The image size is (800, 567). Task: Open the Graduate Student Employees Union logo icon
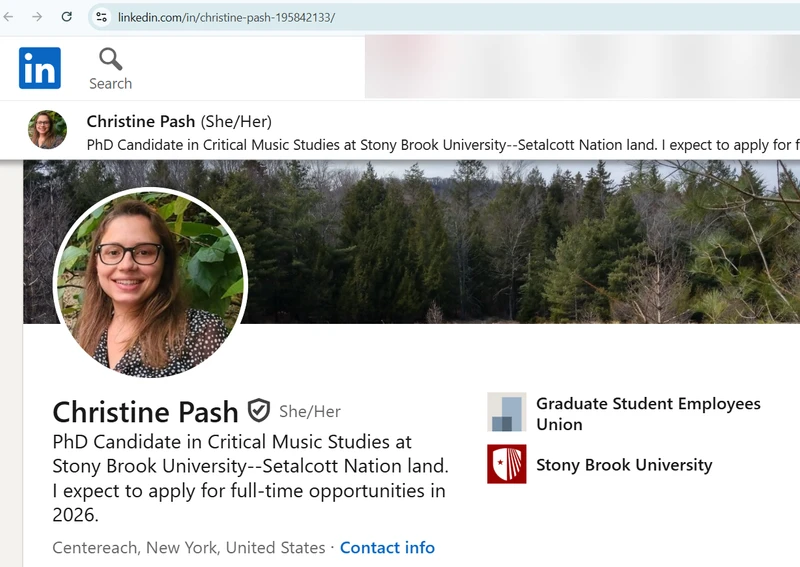[507, 412]
